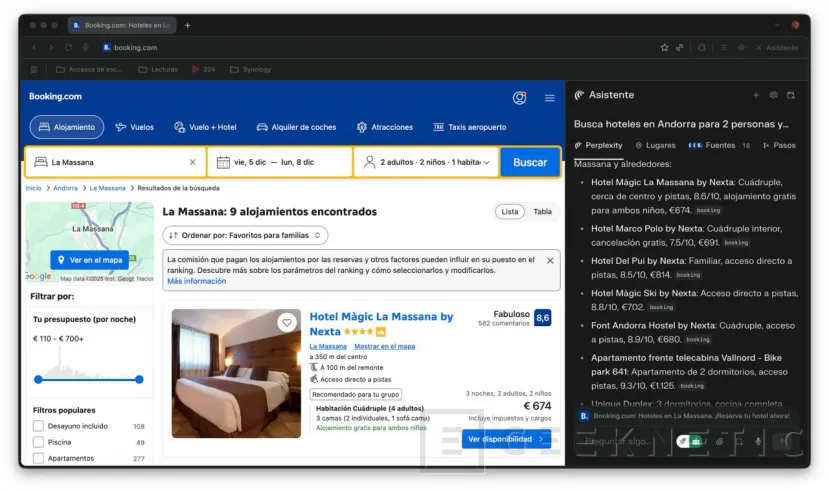Open the apps grid icon in the bookmarks bar

(34, 69)
